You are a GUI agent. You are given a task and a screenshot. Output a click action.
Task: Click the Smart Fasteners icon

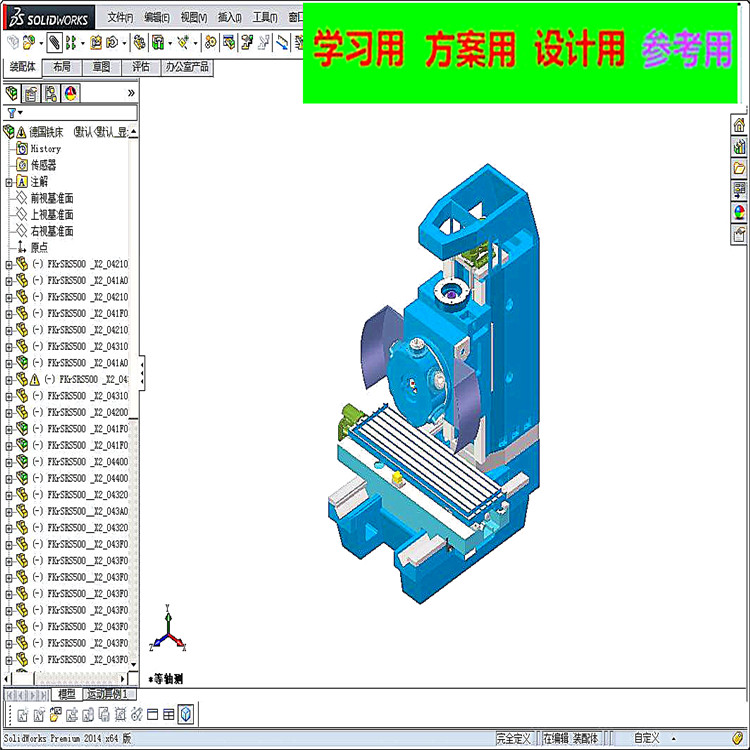point(96,43)
